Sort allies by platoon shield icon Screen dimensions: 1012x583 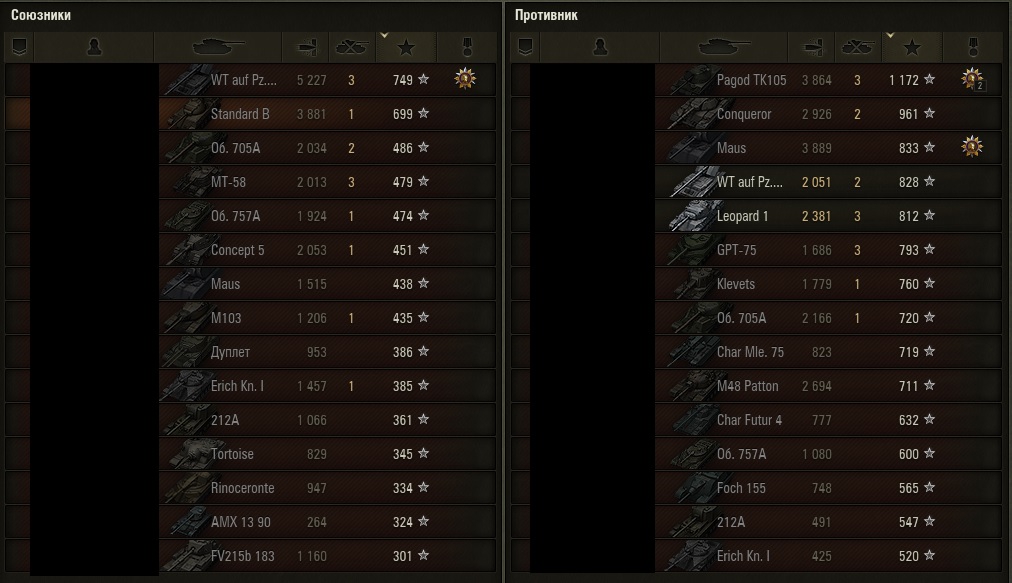[19, 47]
